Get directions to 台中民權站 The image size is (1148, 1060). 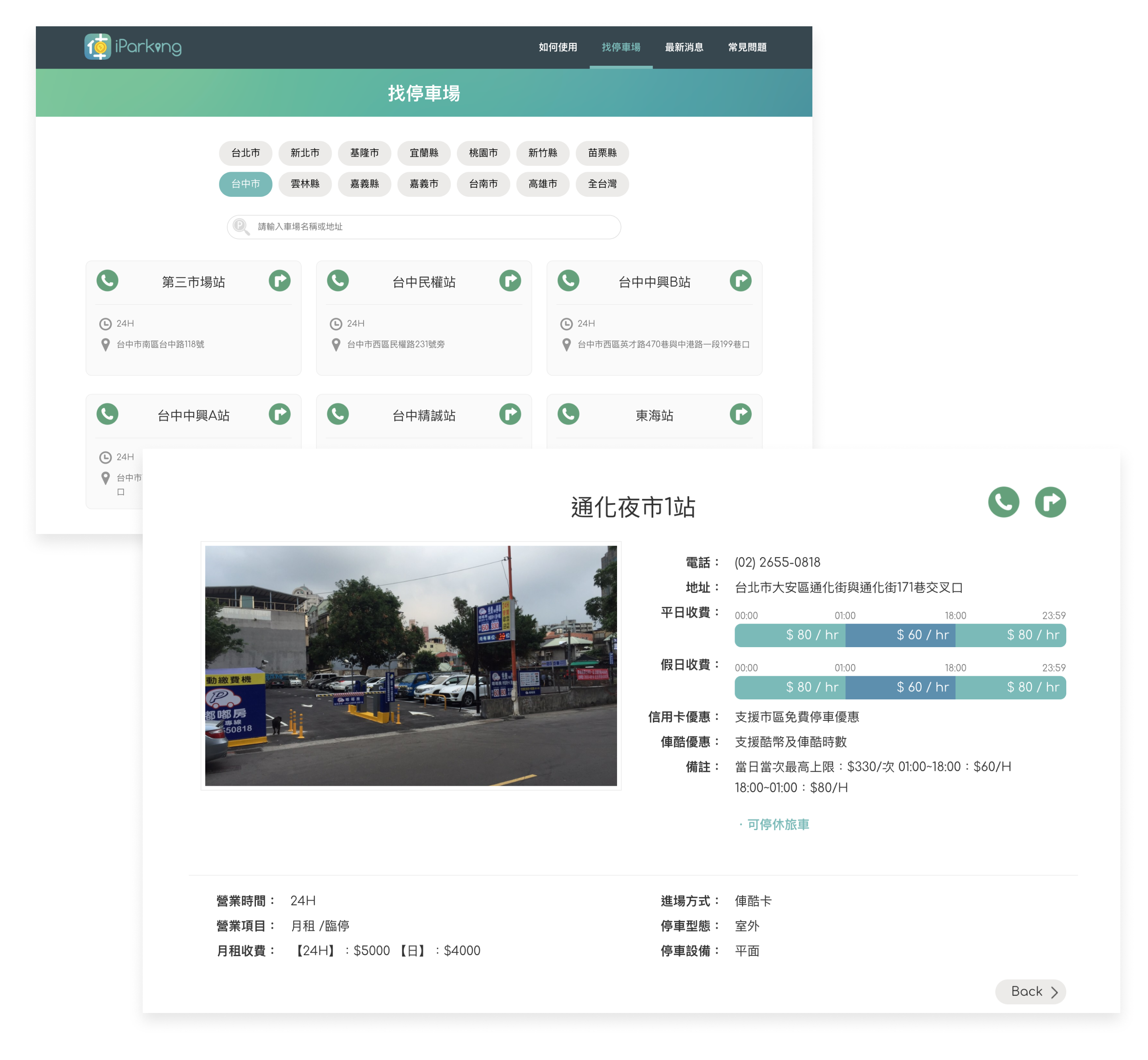(x=509, y=281)
